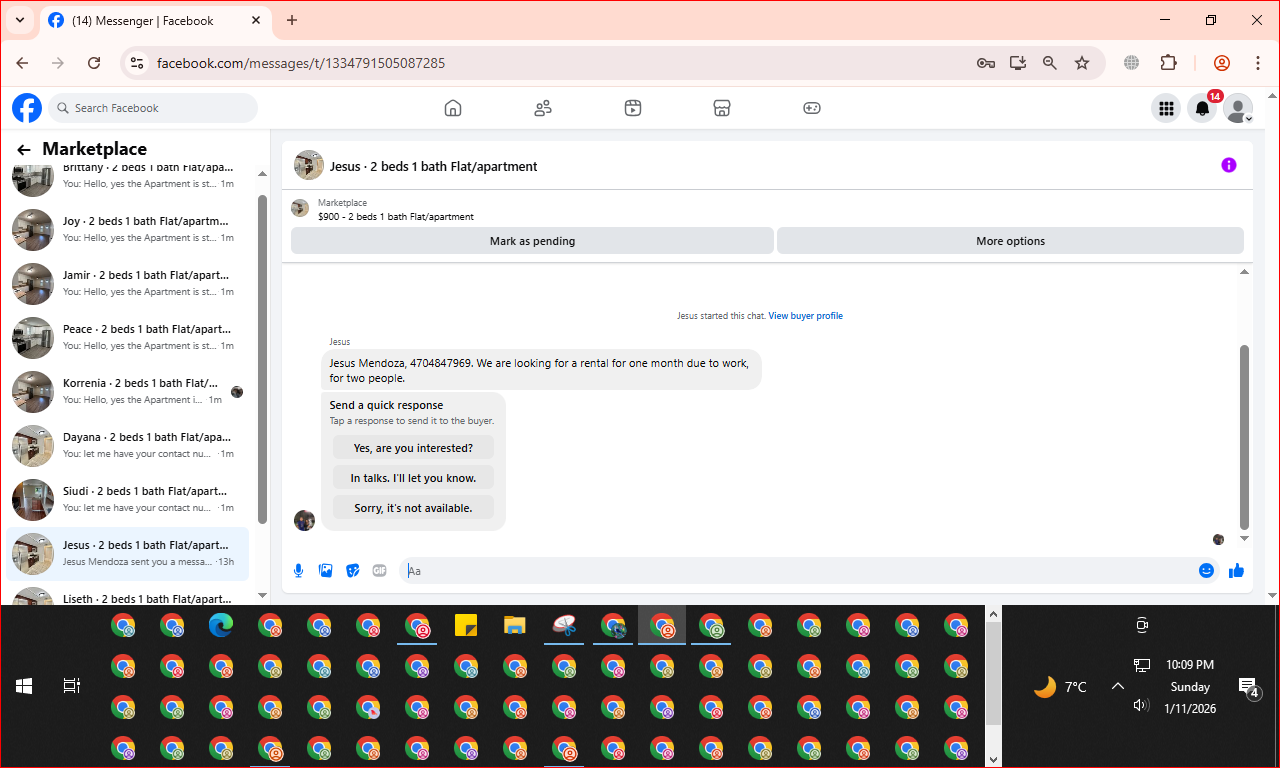This screenshot has width=1280, height=768.
Task: Open the Chrome profile icon
Action: pos(1222,63)
